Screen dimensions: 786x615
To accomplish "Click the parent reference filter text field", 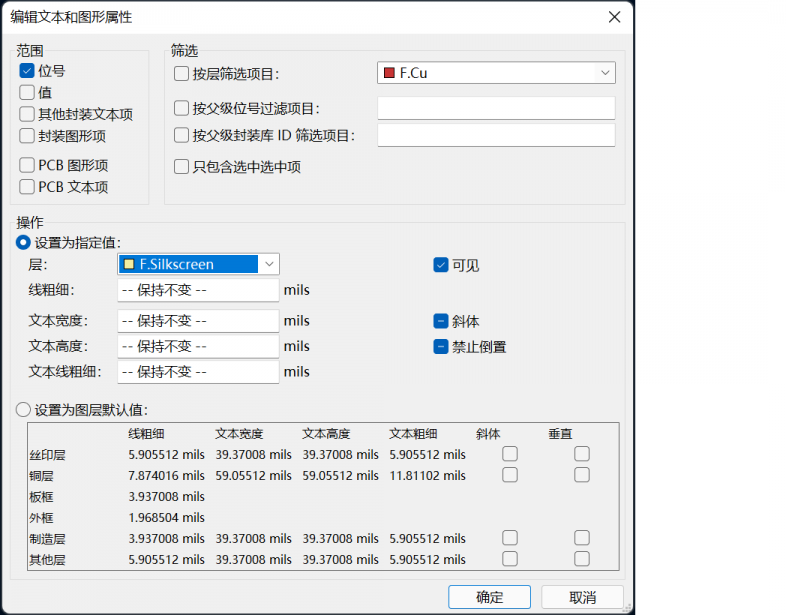I will (496, 108).
